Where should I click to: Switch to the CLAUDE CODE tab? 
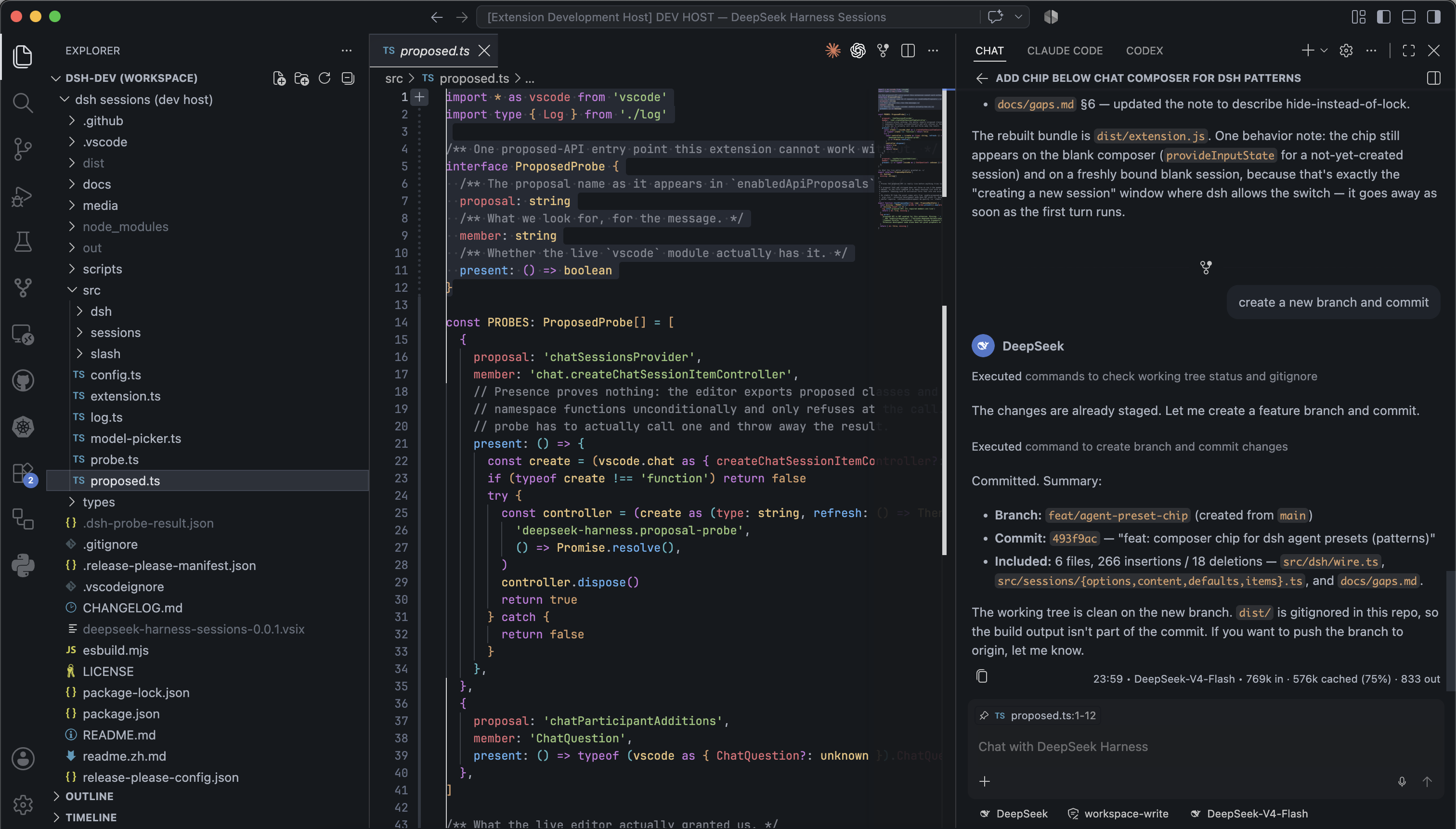point(1065,51)
